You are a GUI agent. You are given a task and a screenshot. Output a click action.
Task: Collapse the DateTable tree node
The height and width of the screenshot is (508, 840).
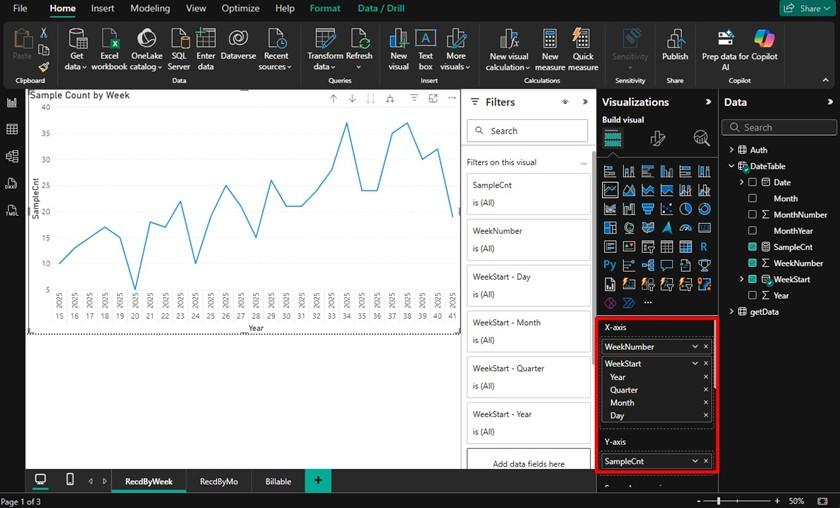(x=731, y=166)
